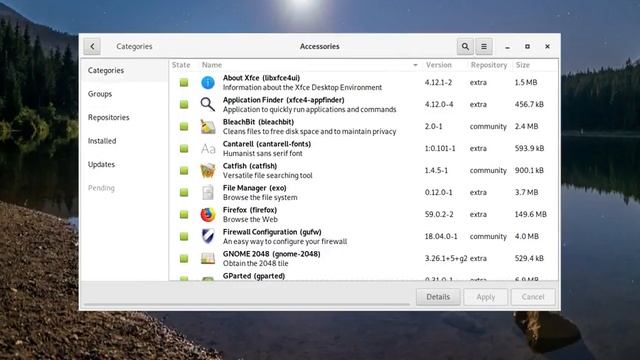Select 'File Manager (exo)' package name

pos(255,188)
